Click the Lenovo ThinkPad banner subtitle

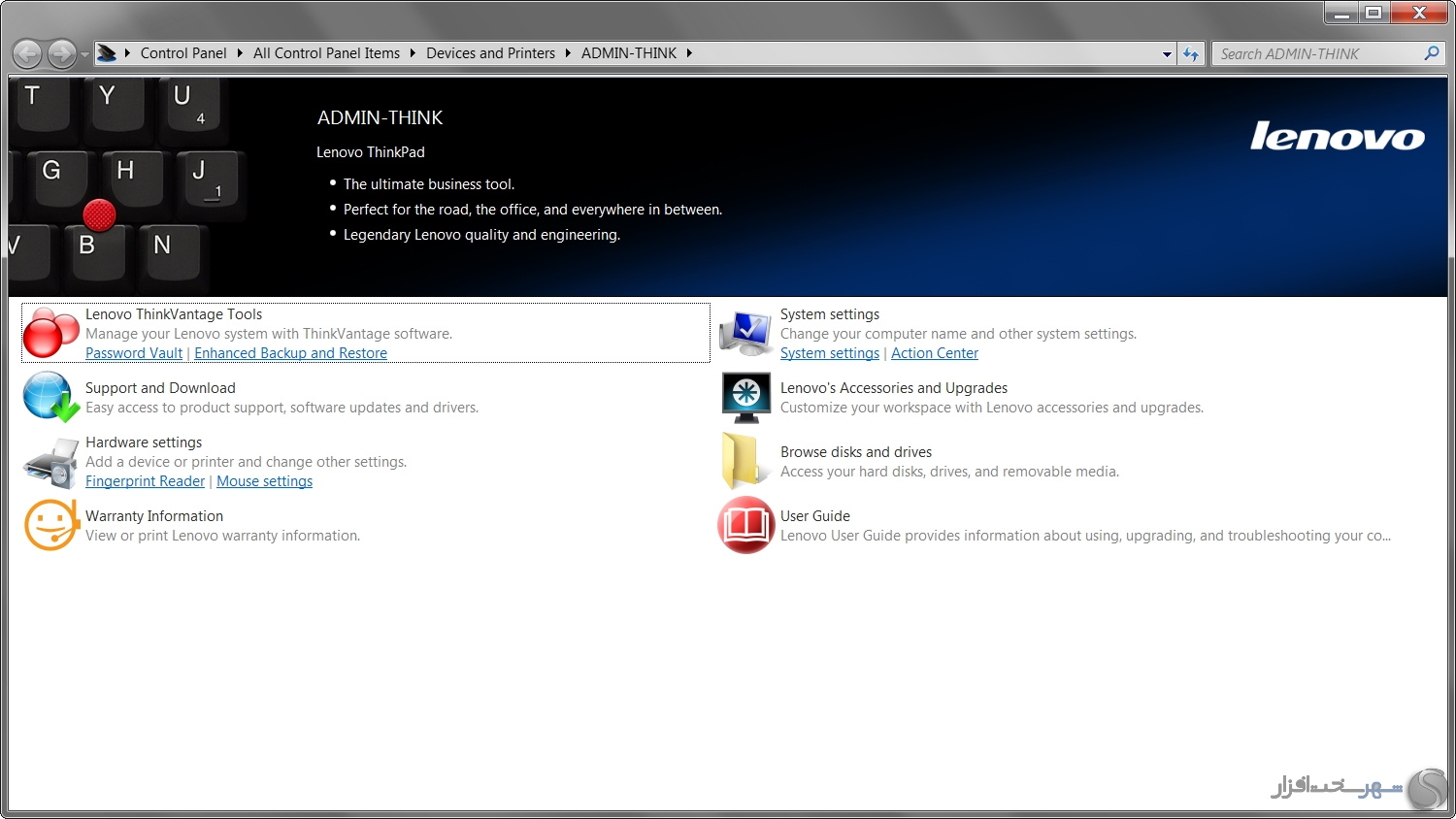[x=371, y=152]
